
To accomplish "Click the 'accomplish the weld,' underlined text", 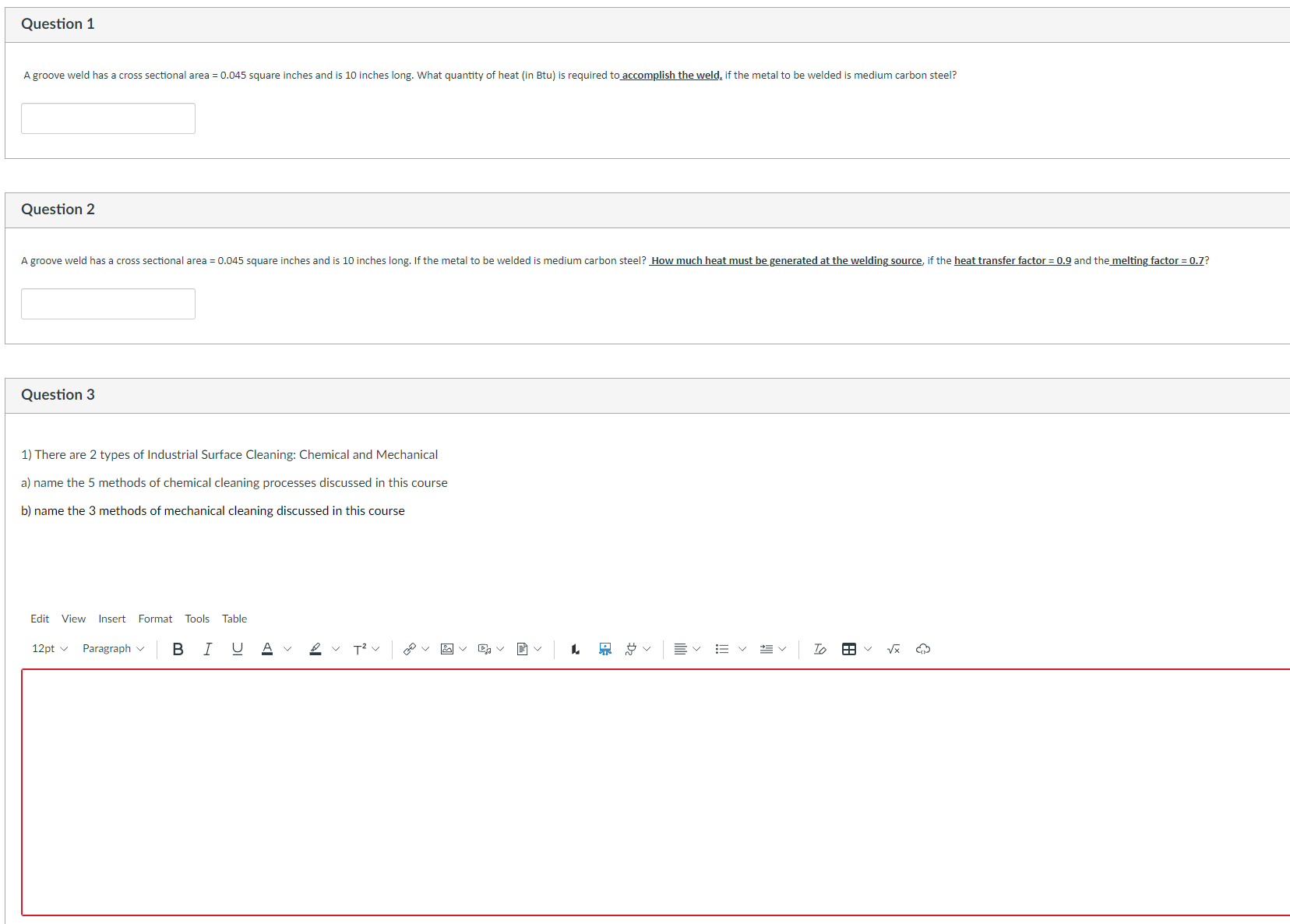I will pyautogui.click(x=672, y=76).
